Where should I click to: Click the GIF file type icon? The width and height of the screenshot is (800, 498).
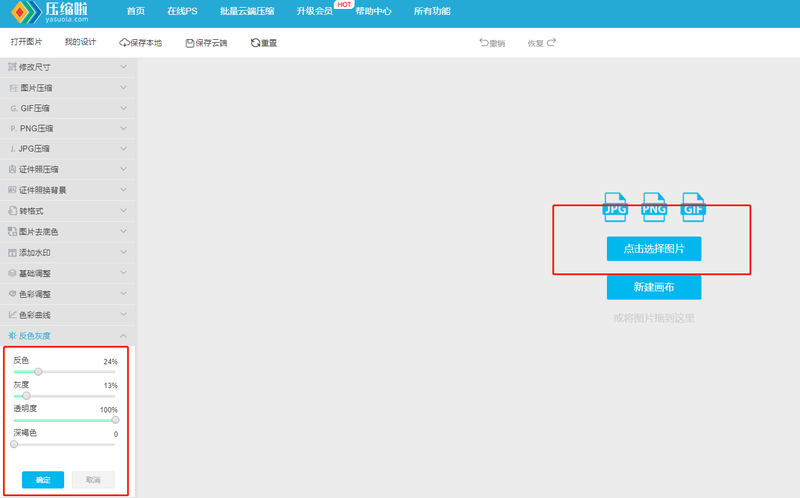(693, 207)
